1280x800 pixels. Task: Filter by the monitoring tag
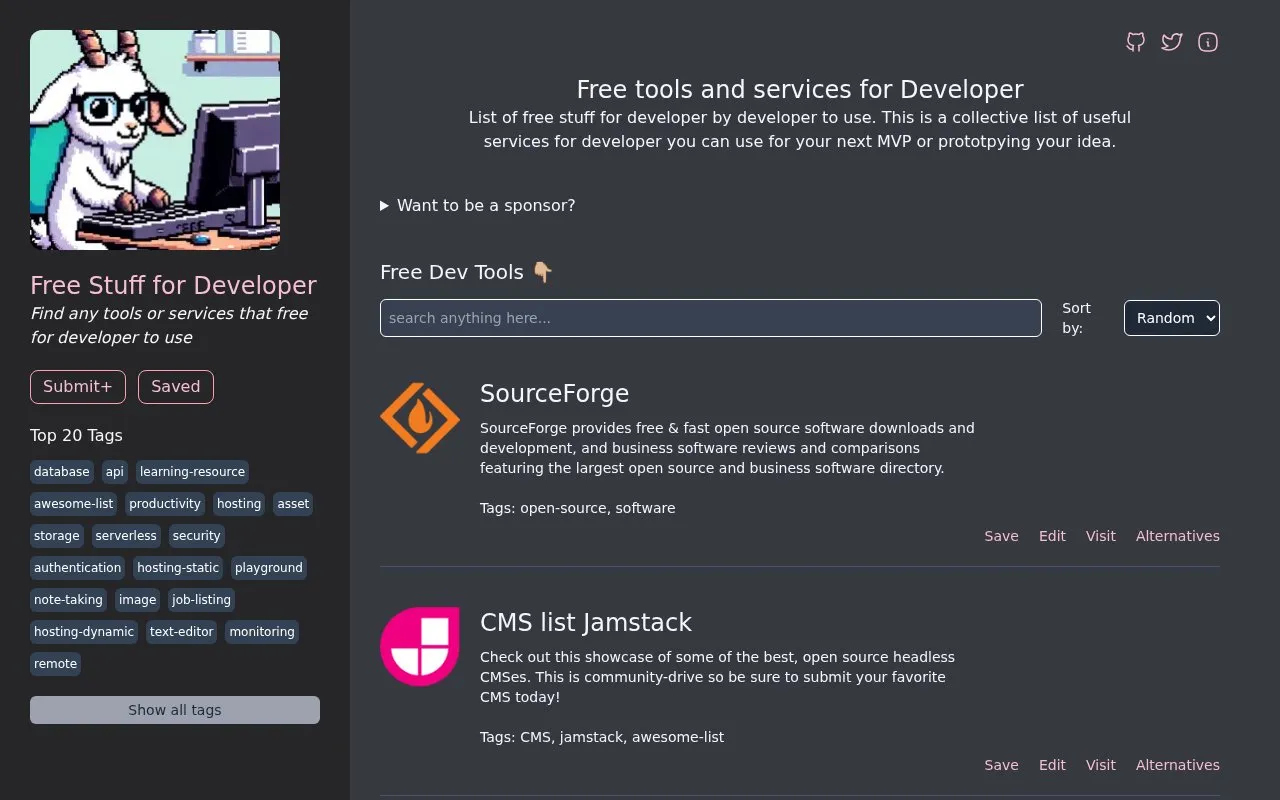(262, 632)
